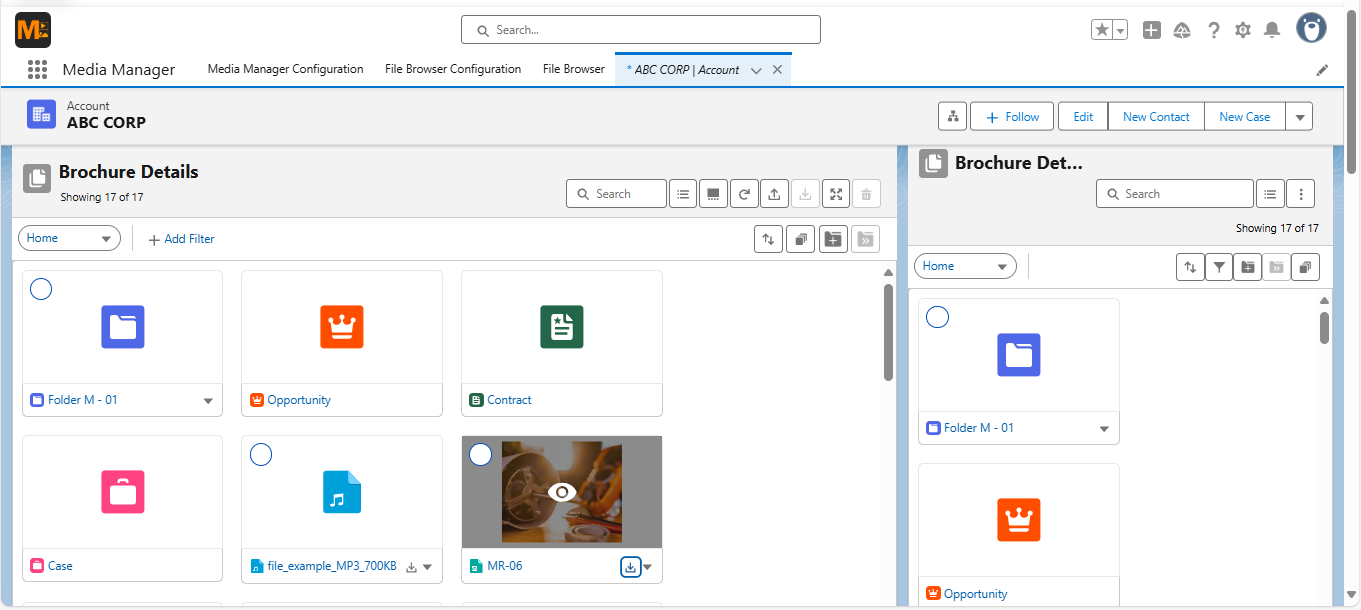Viewport: 1361px width, 610px height.
Task: Open the App Launcher grid
Action: click(37, 69)
